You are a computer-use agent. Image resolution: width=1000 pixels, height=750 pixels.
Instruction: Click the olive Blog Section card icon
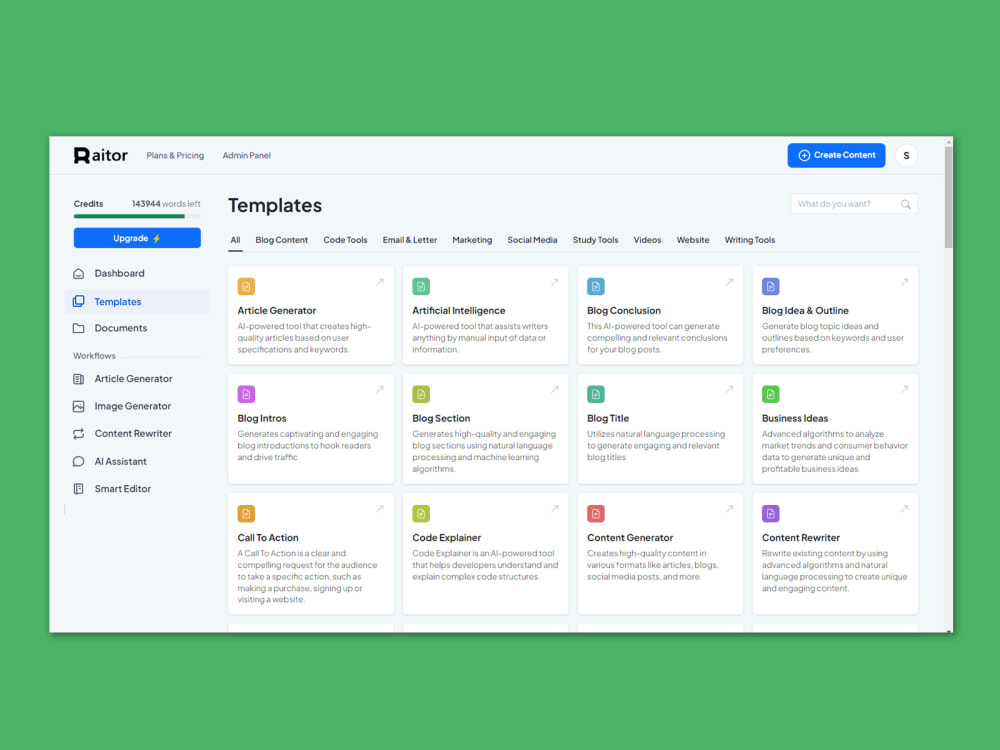tap(421, 394)
